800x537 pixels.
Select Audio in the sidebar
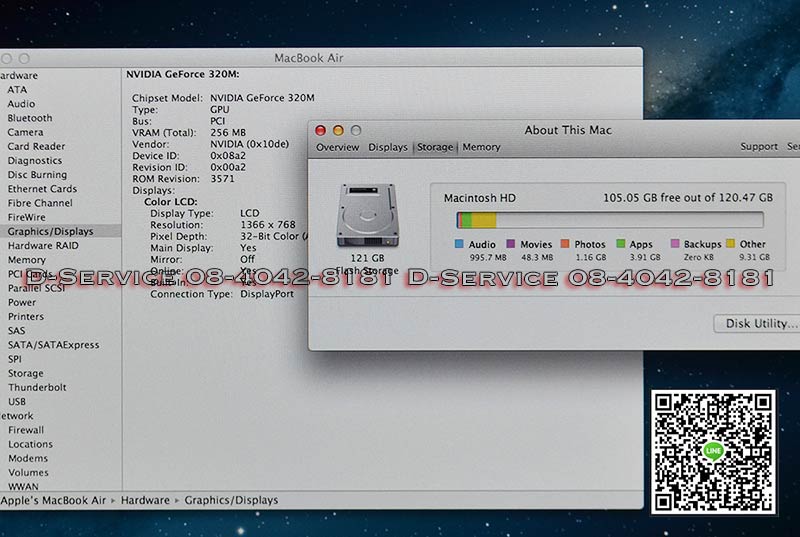click(x=21, y=104)
